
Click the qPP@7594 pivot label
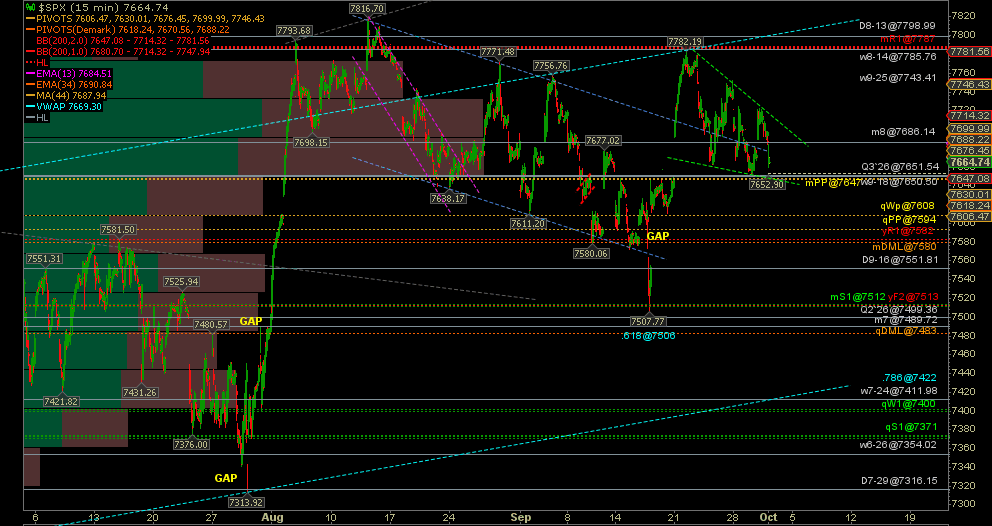click(909, 219)
